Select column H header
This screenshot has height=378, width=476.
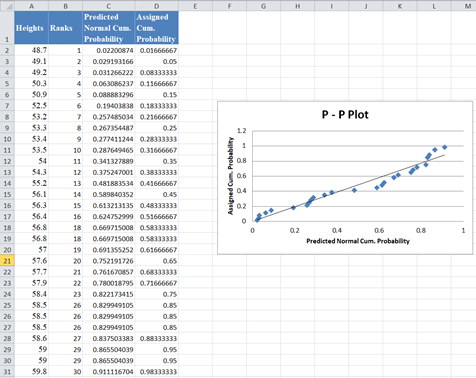(x=297, y=6)
